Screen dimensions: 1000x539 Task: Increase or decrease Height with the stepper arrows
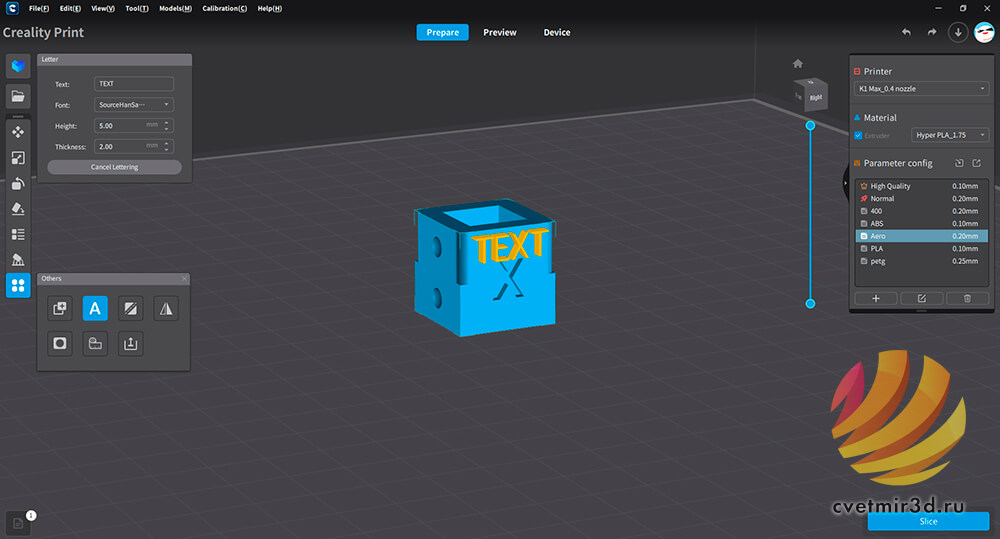pyautogui.click(x=167, y=126)
